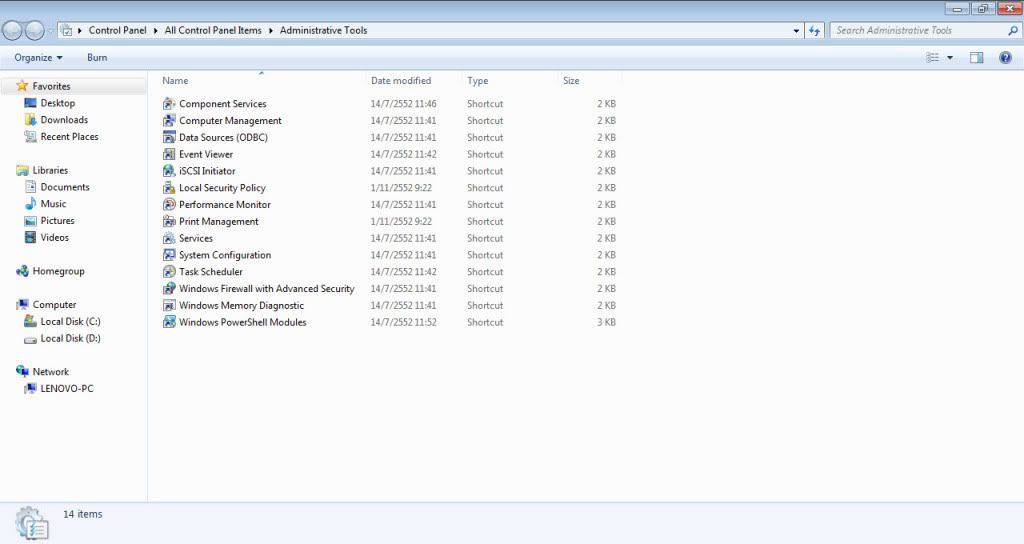Select the Performance Monitor icon
The height and width of the screenshot is (544, 1024).
pyautogui.click(x=169, y=204)
